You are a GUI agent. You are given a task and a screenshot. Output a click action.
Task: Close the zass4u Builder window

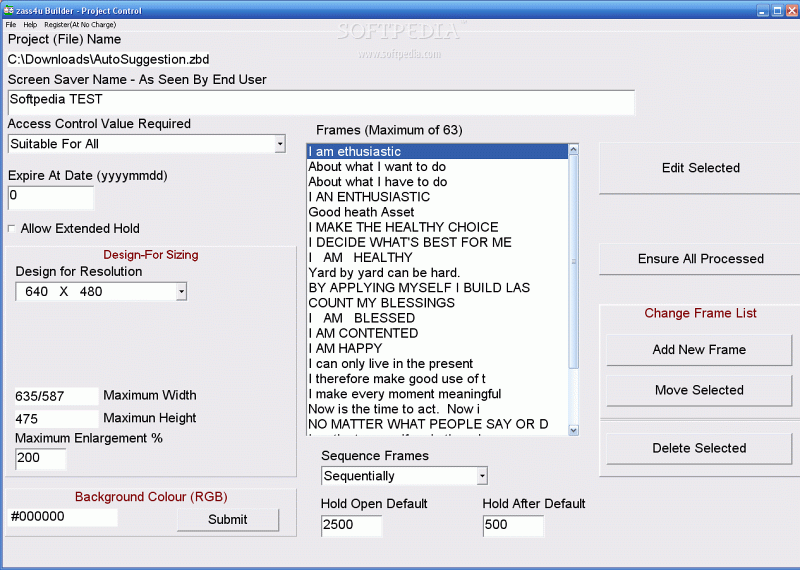tap(792, 10)
